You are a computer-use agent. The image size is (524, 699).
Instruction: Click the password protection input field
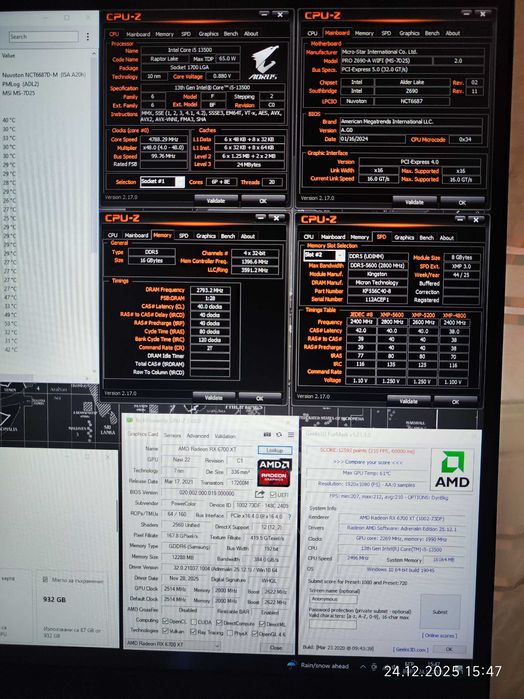(x=333, y=625)
